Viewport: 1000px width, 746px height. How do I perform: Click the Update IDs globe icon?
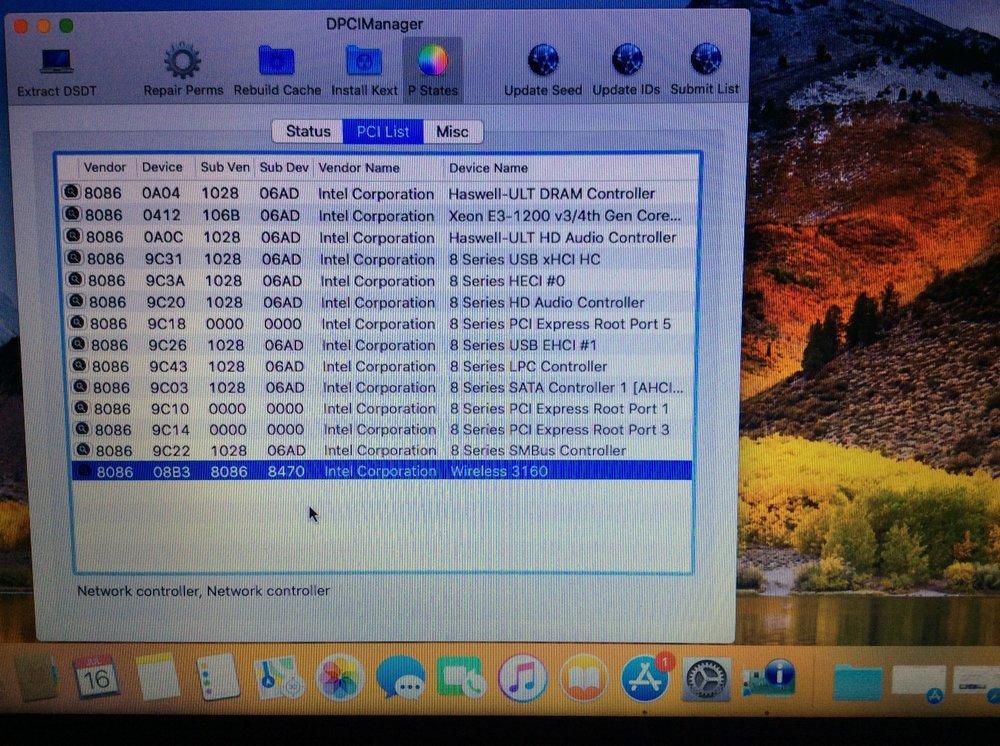[627, 62]
